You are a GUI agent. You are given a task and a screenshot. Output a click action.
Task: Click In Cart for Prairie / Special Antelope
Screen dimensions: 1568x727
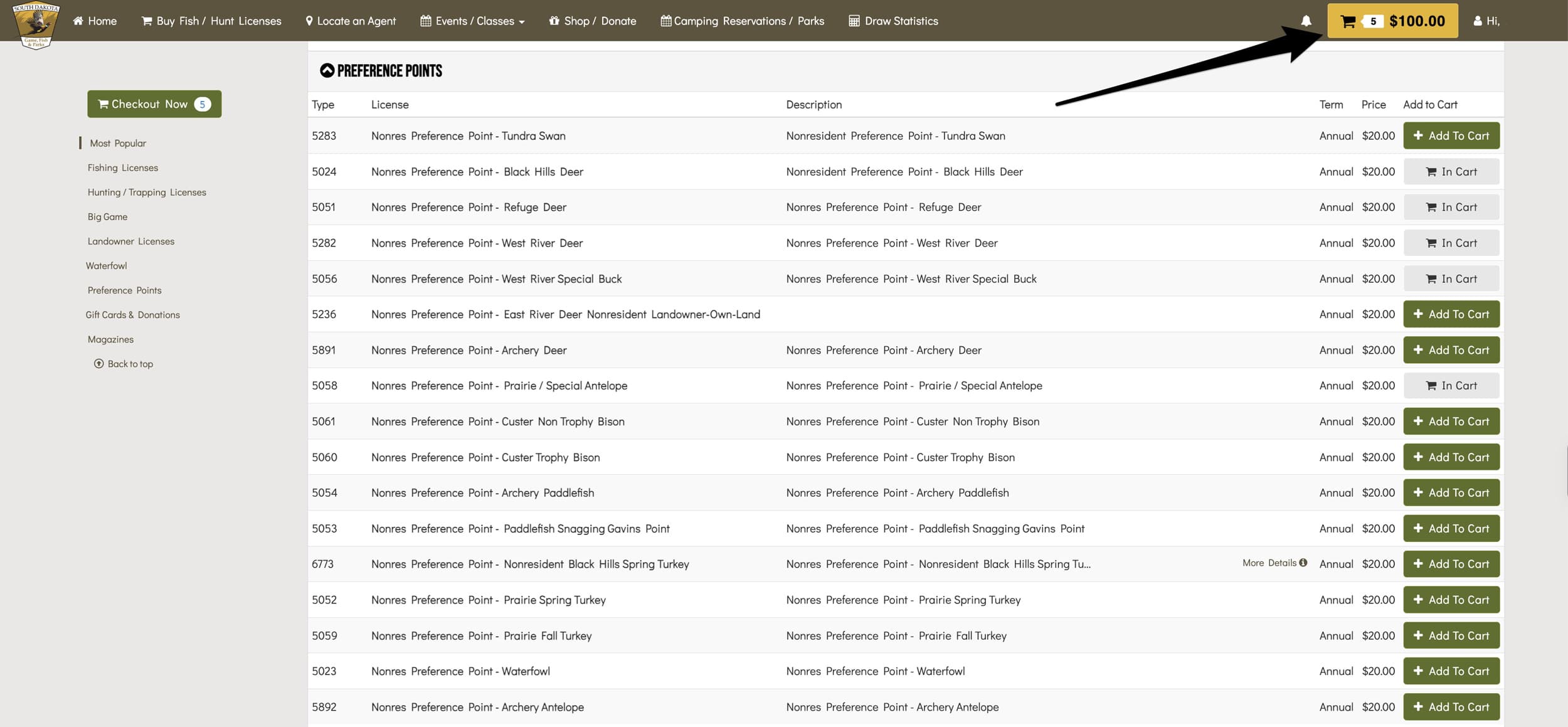[1451, 386]
